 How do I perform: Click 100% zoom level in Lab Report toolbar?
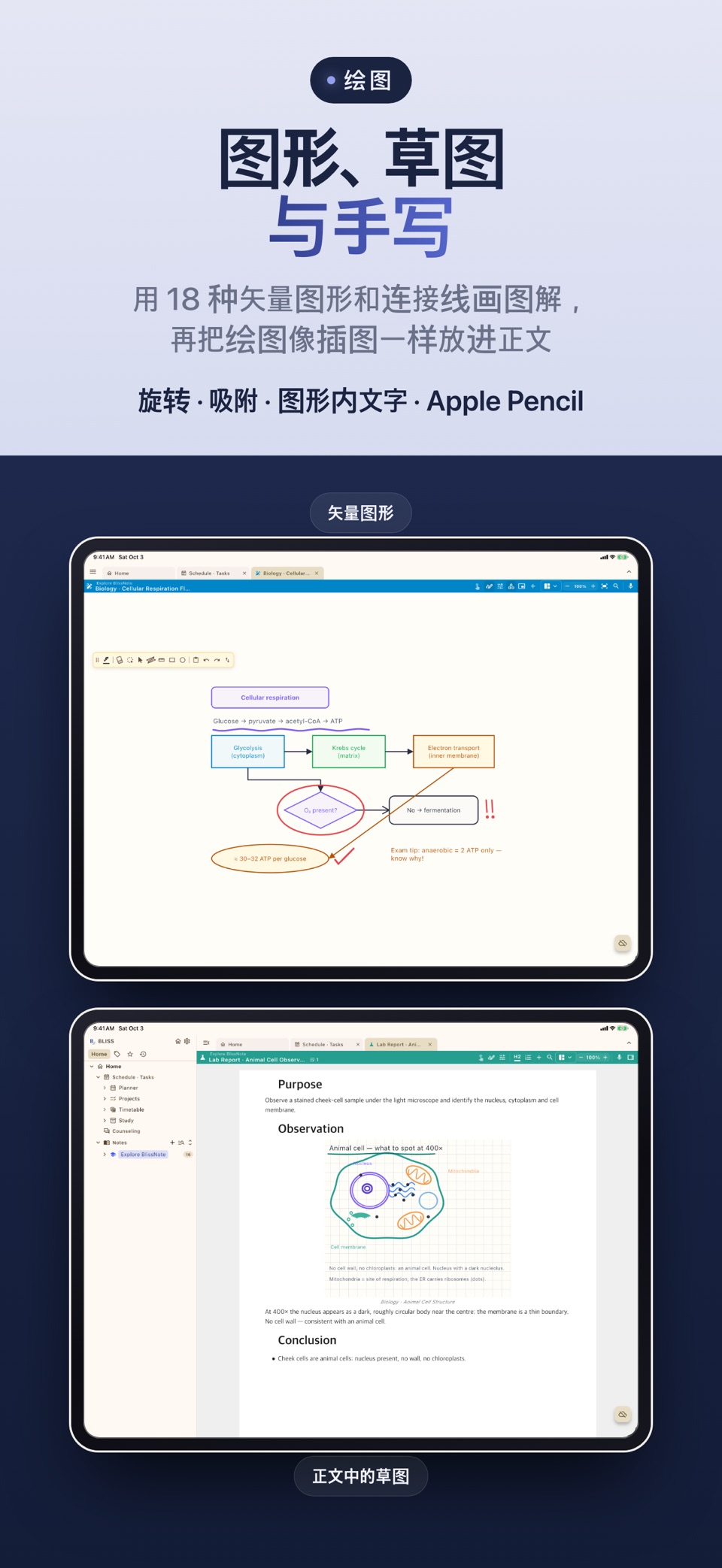click(x=593, y=1058)
